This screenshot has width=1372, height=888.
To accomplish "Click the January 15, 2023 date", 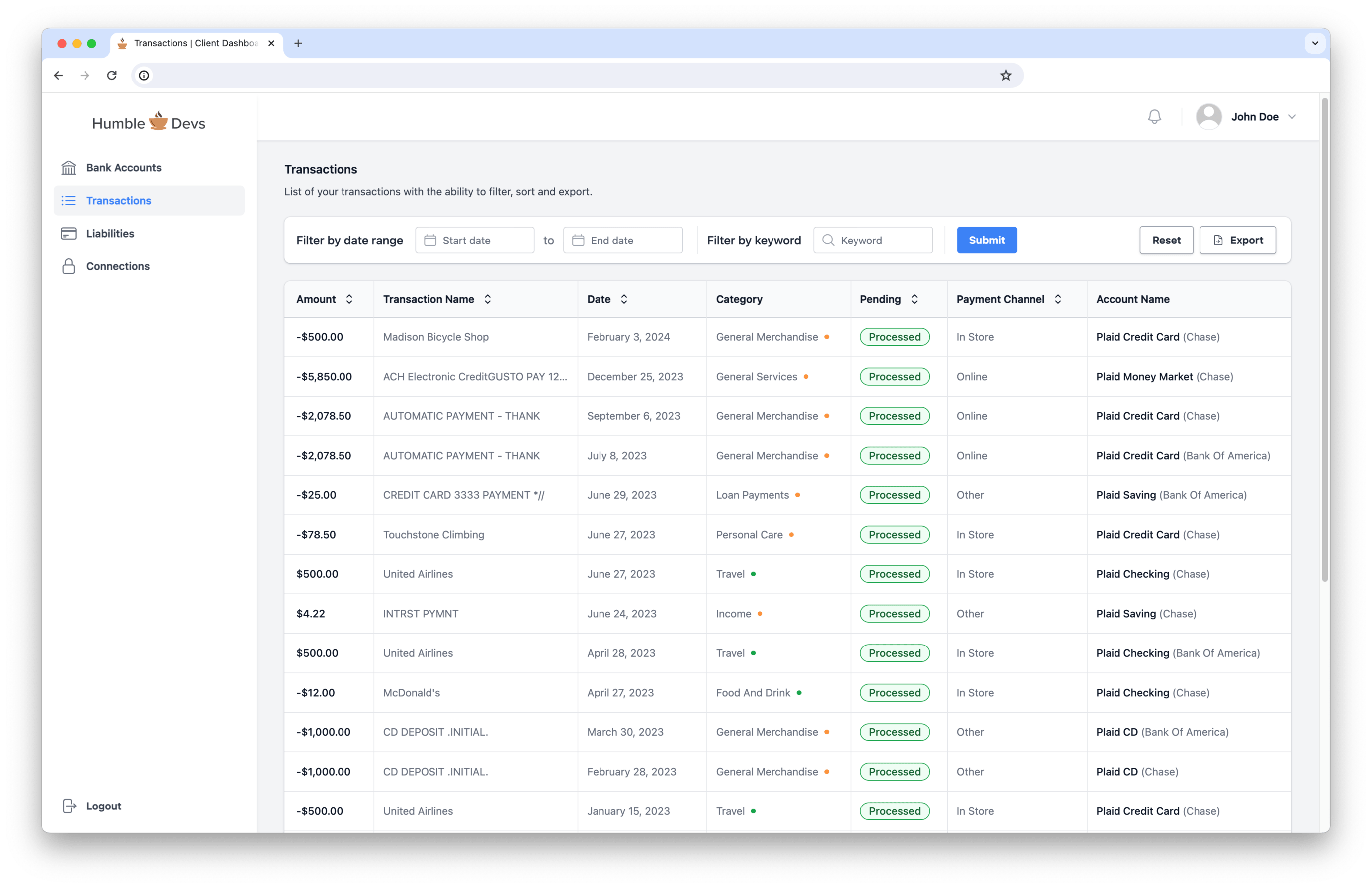I will (x=628, y=811).
